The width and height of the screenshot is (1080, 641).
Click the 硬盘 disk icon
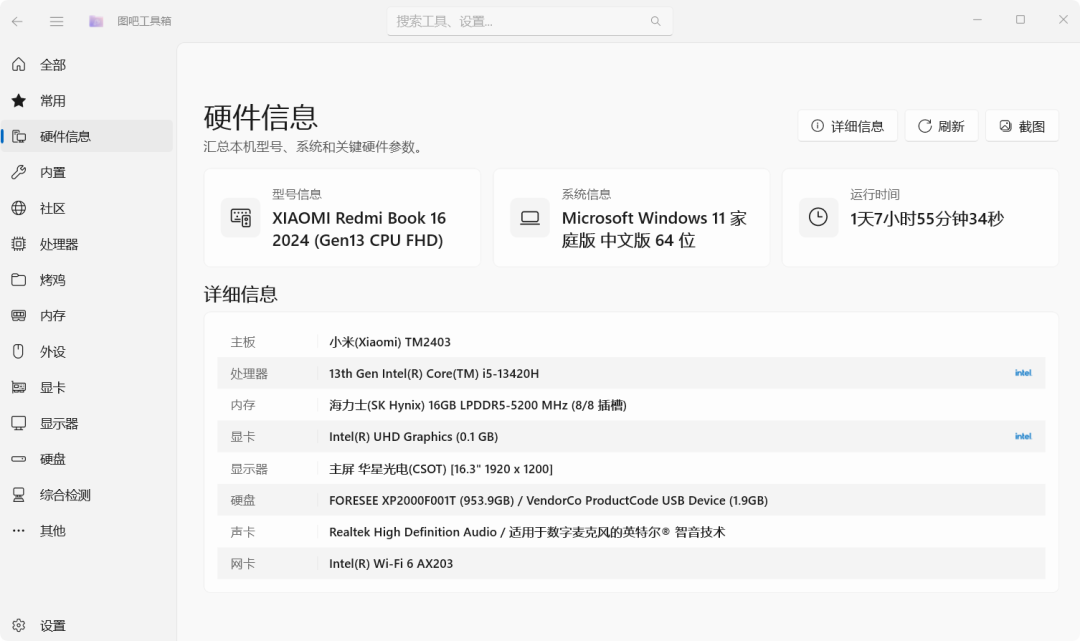[x=19, y=459]
